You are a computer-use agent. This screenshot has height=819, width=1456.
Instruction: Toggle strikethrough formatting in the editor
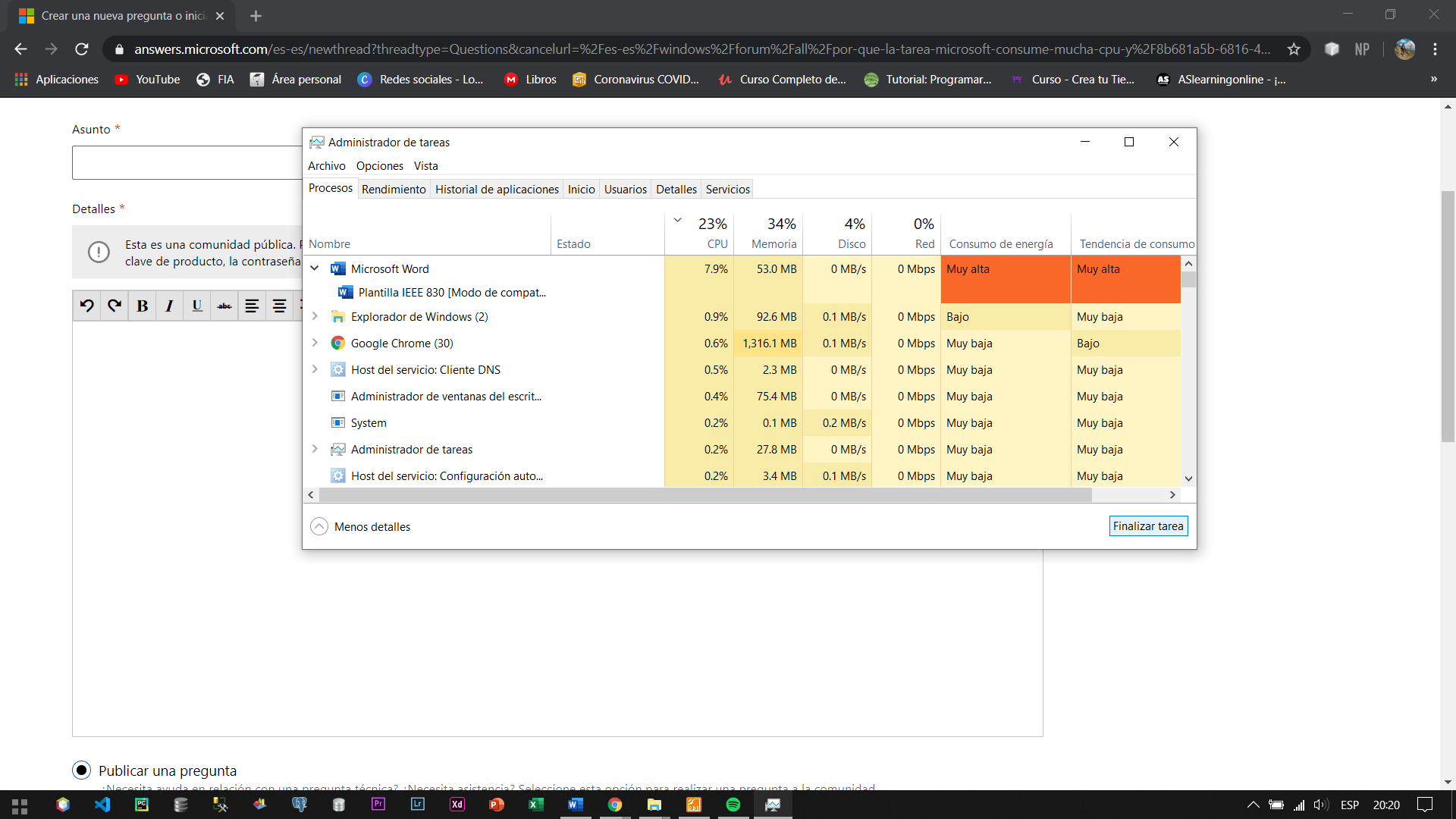(x=224, y=306)
